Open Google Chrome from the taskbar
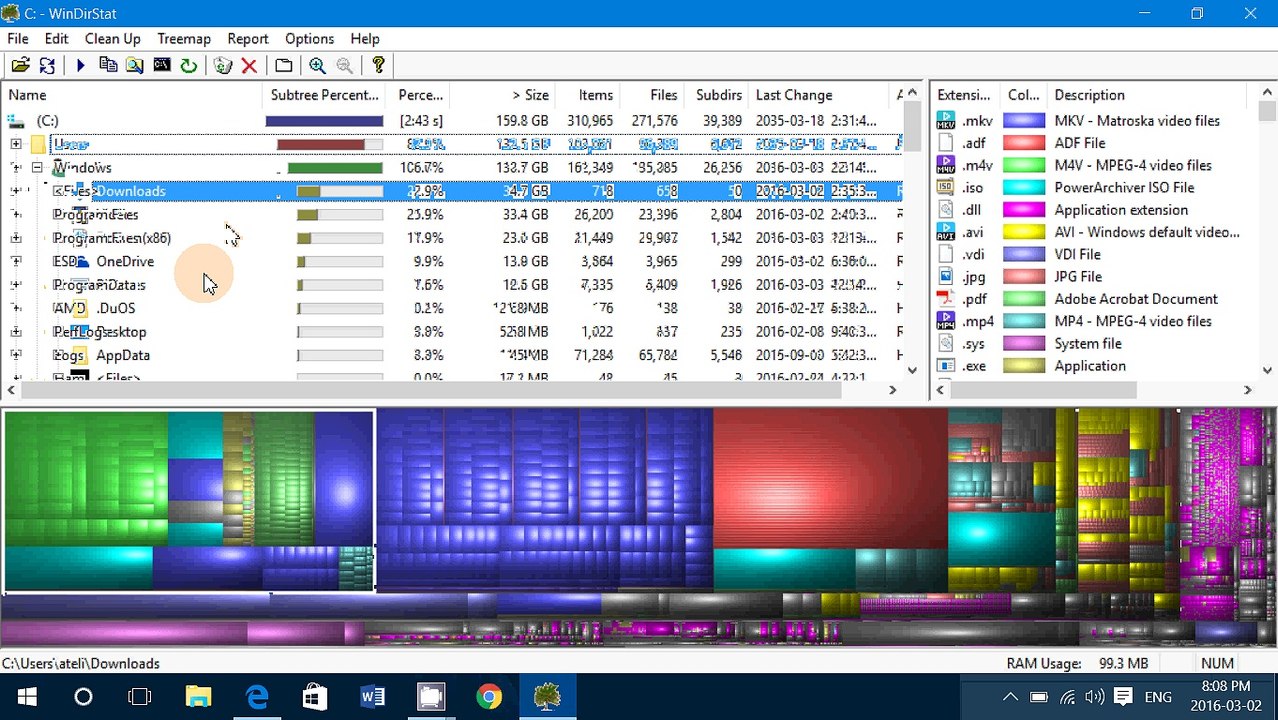Screen dimensions: 1278x720 pyautogui.click(x=489, y=697)
